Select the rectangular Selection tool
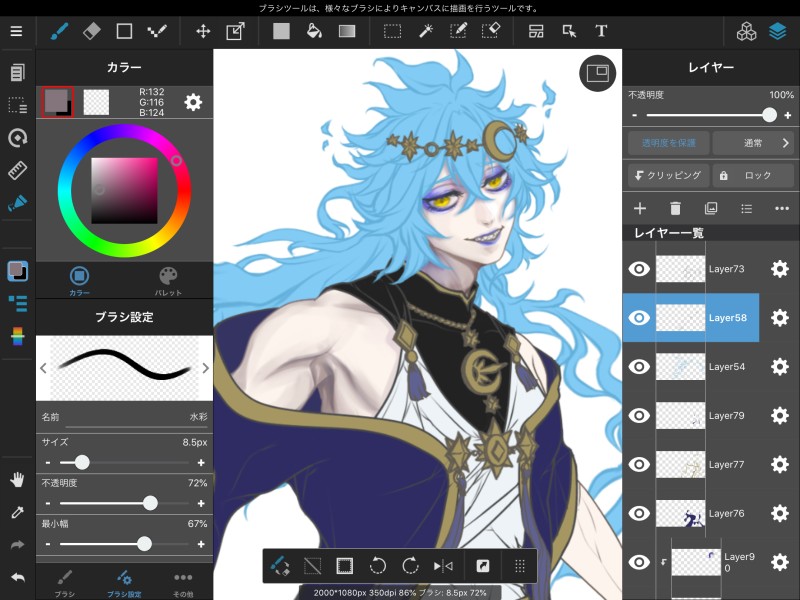Screen dimensions: 800x600 pos(392,31)
